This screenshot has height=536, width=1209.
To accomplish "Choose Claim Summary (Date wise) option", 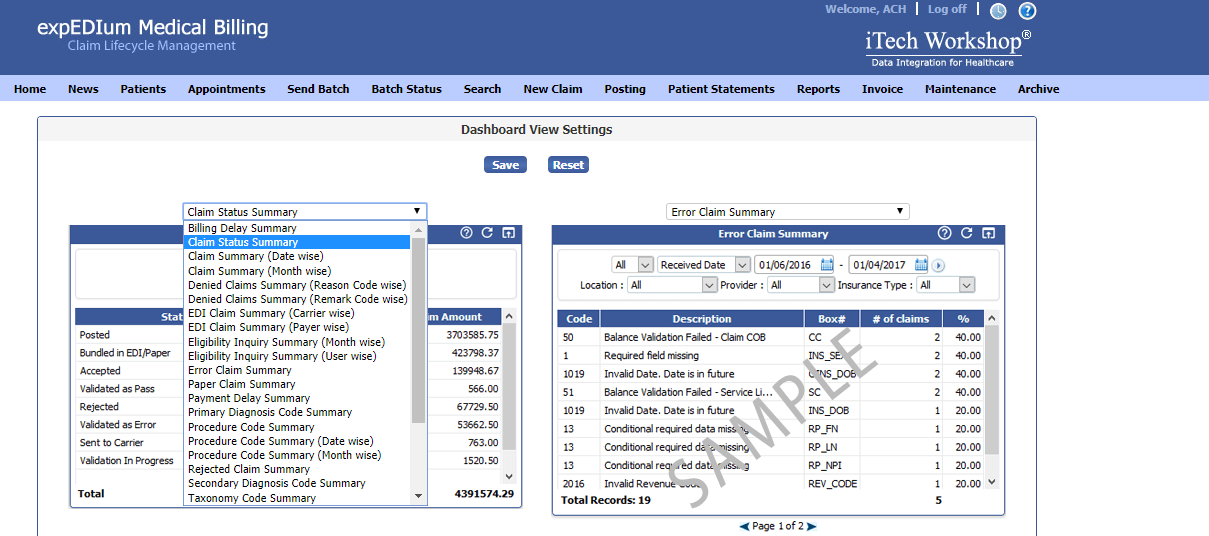I will pyautogui.click(x=297, y=256).
